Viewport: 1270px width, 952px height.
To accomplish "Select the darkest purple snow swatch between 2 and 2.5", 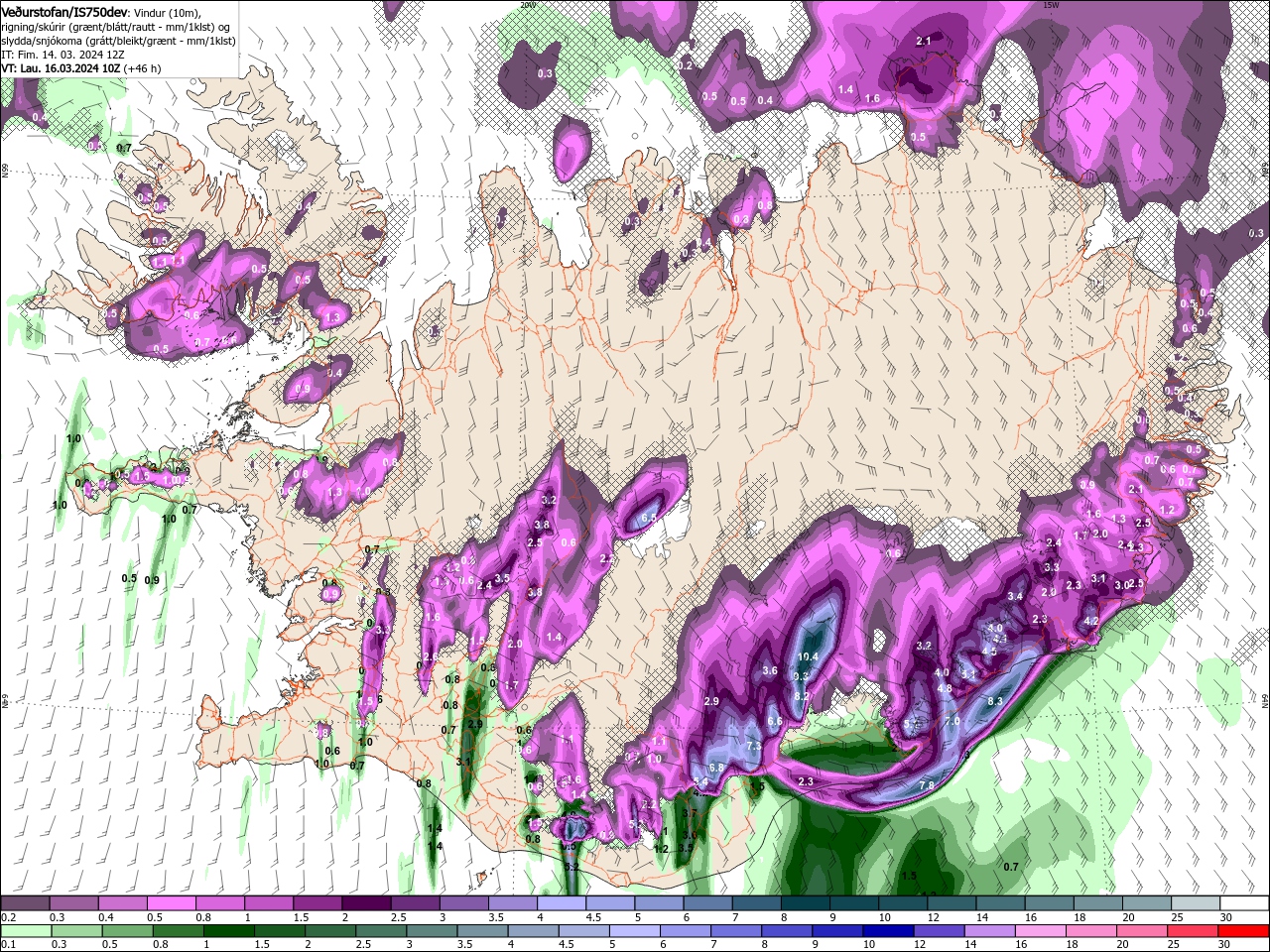I will pyautogui.click(x=365, y=903).
